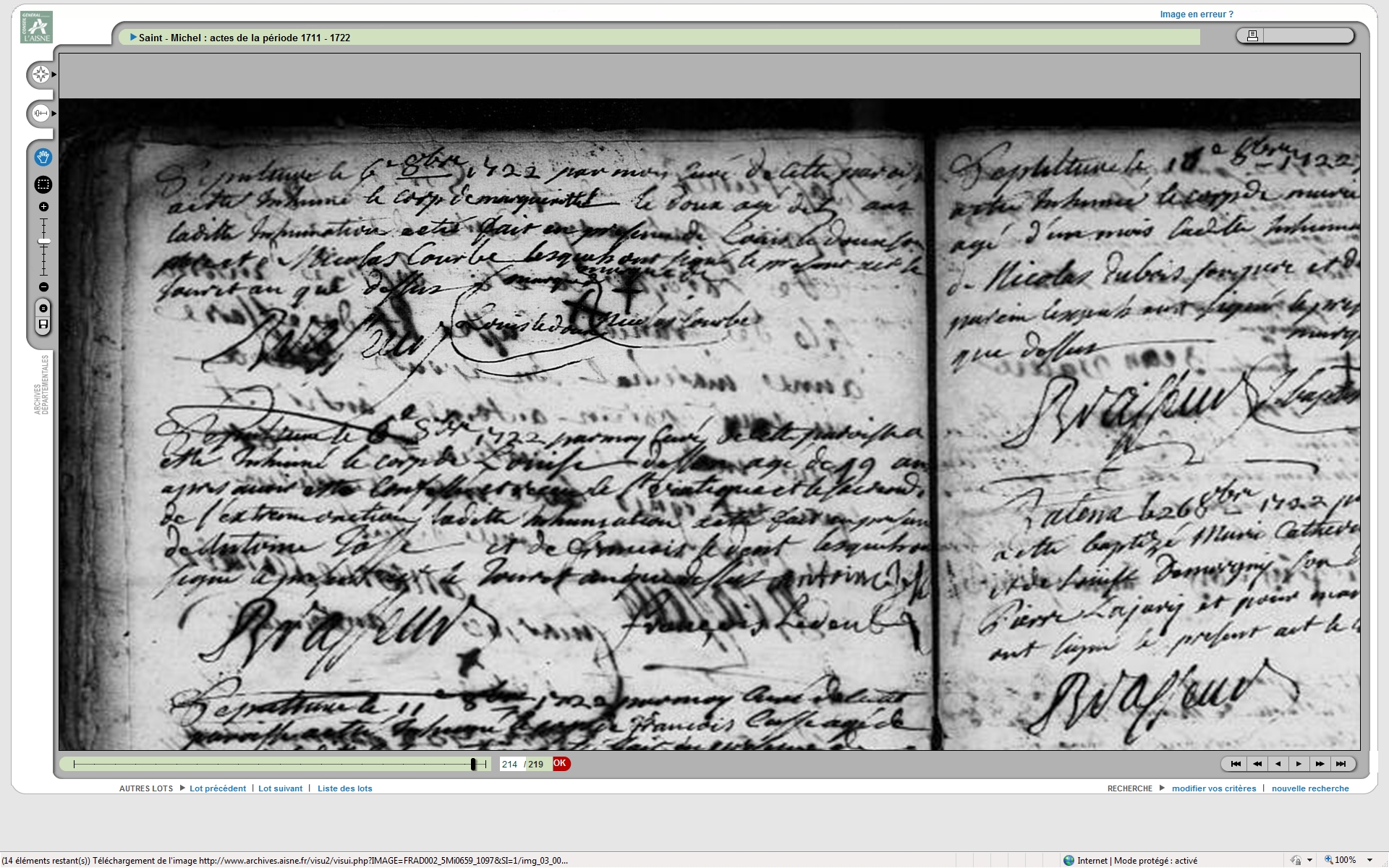Screen dimensions: 1389x868
Task: Go to the previous image
Action: tap(1278, 764)
